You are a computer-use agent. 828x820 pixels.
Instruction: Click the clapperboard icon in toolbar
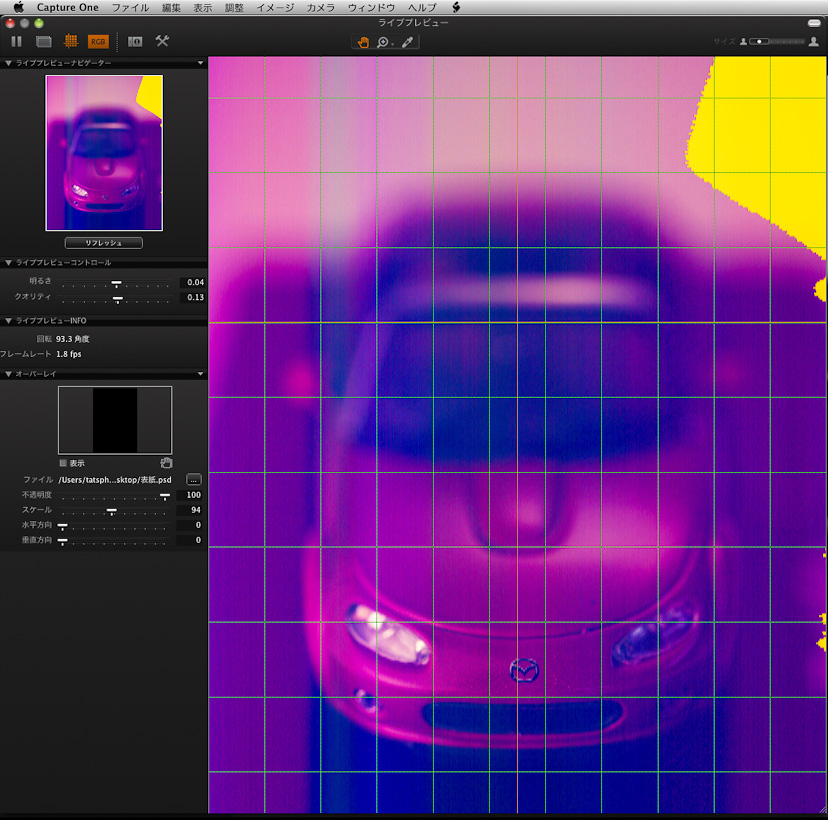click(44, 41)
